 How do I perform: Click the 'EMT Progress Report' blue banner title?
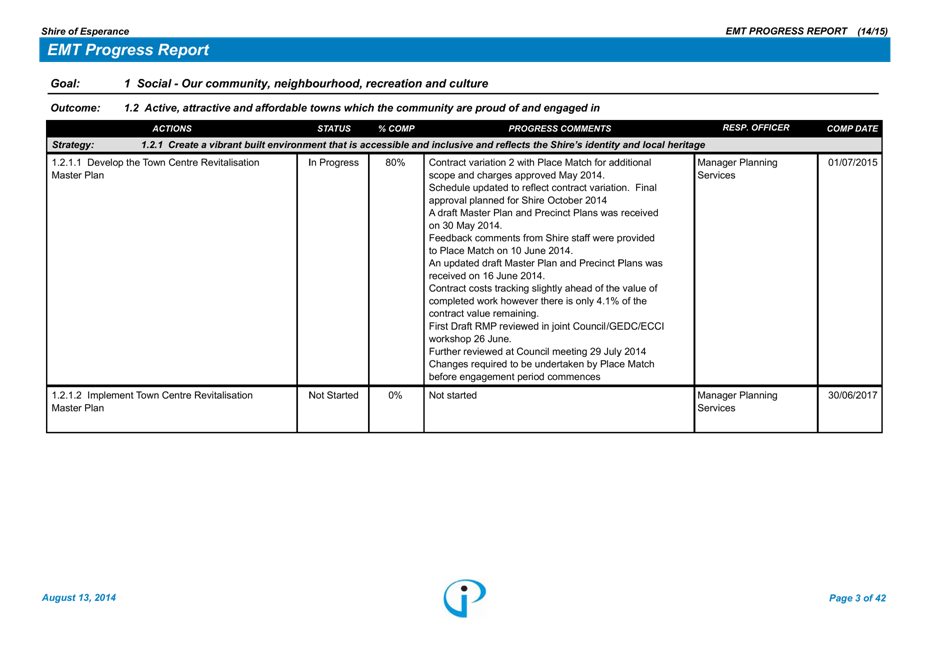[x=128, y=50]
